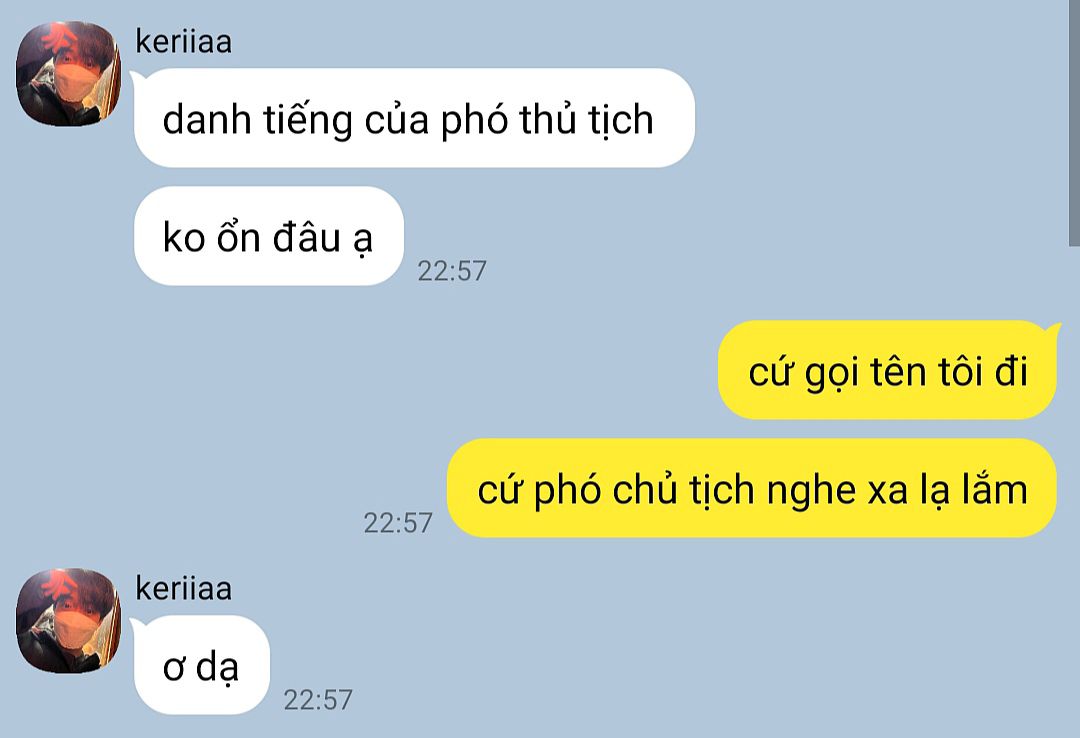The height and width of the screenshot is (738, 1080).
Task: Click the keriiaa username above 'danh tiếng' message
Action: 183,41
